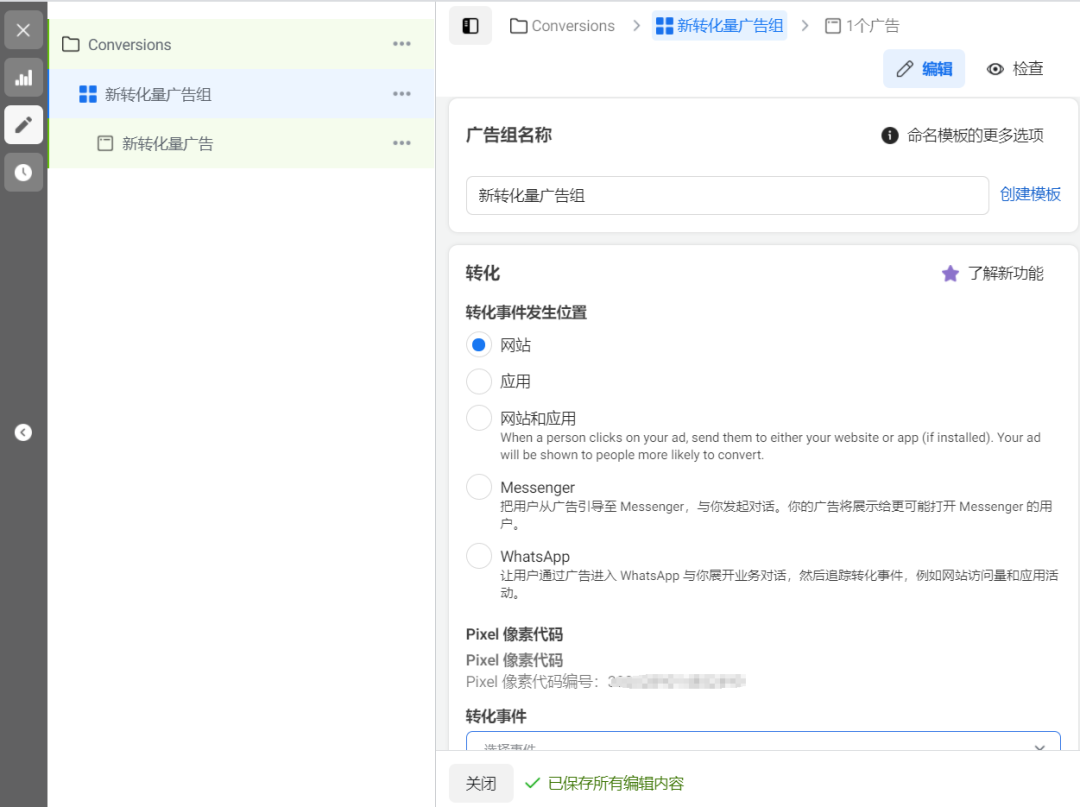Select Messenger as conversion event location
This screenshot has width=1080, height=807.
tap(478, 487)
